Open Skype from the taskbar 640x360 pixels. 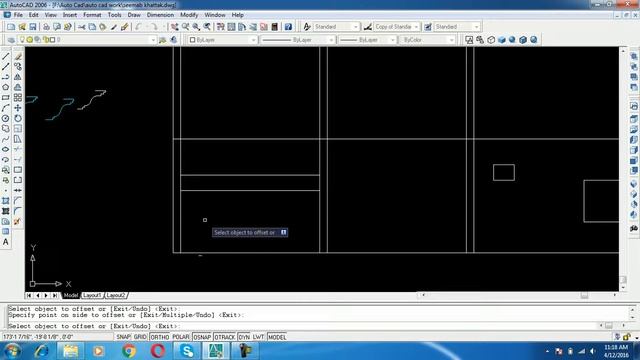(187, 351)
